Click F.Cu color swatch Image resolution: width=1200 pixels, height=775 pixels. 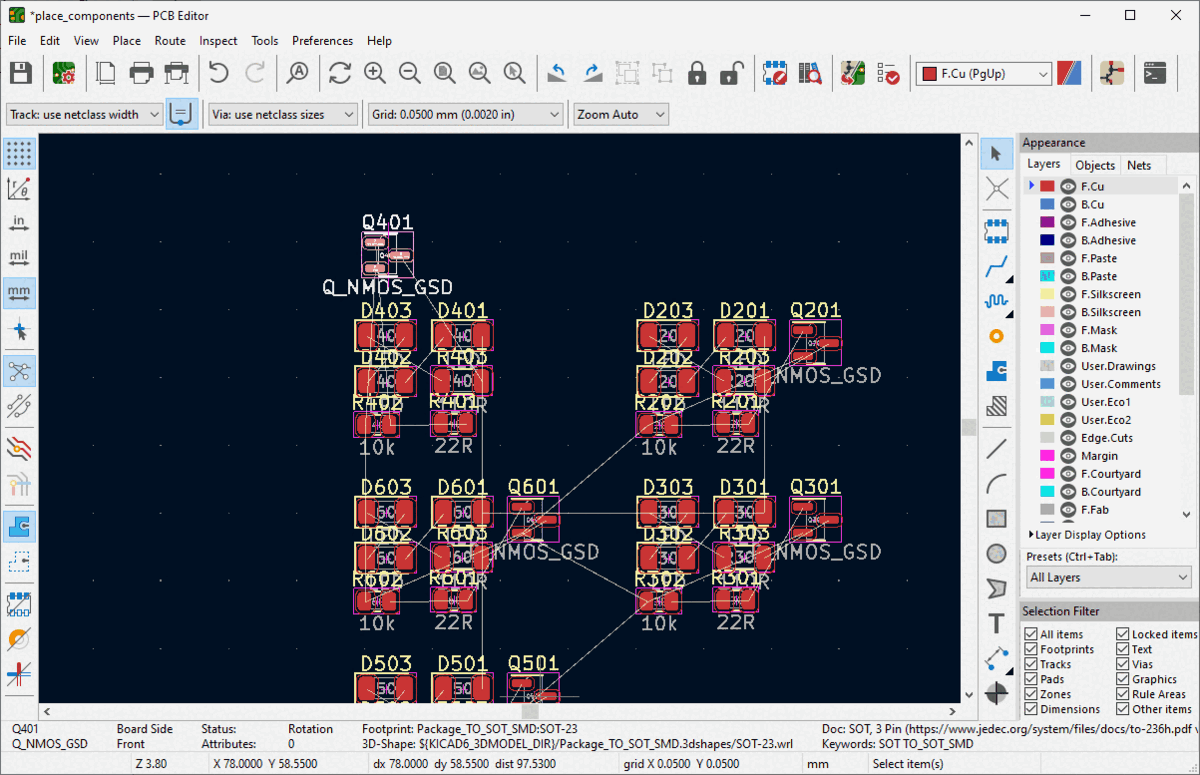tap(1047, 186)
